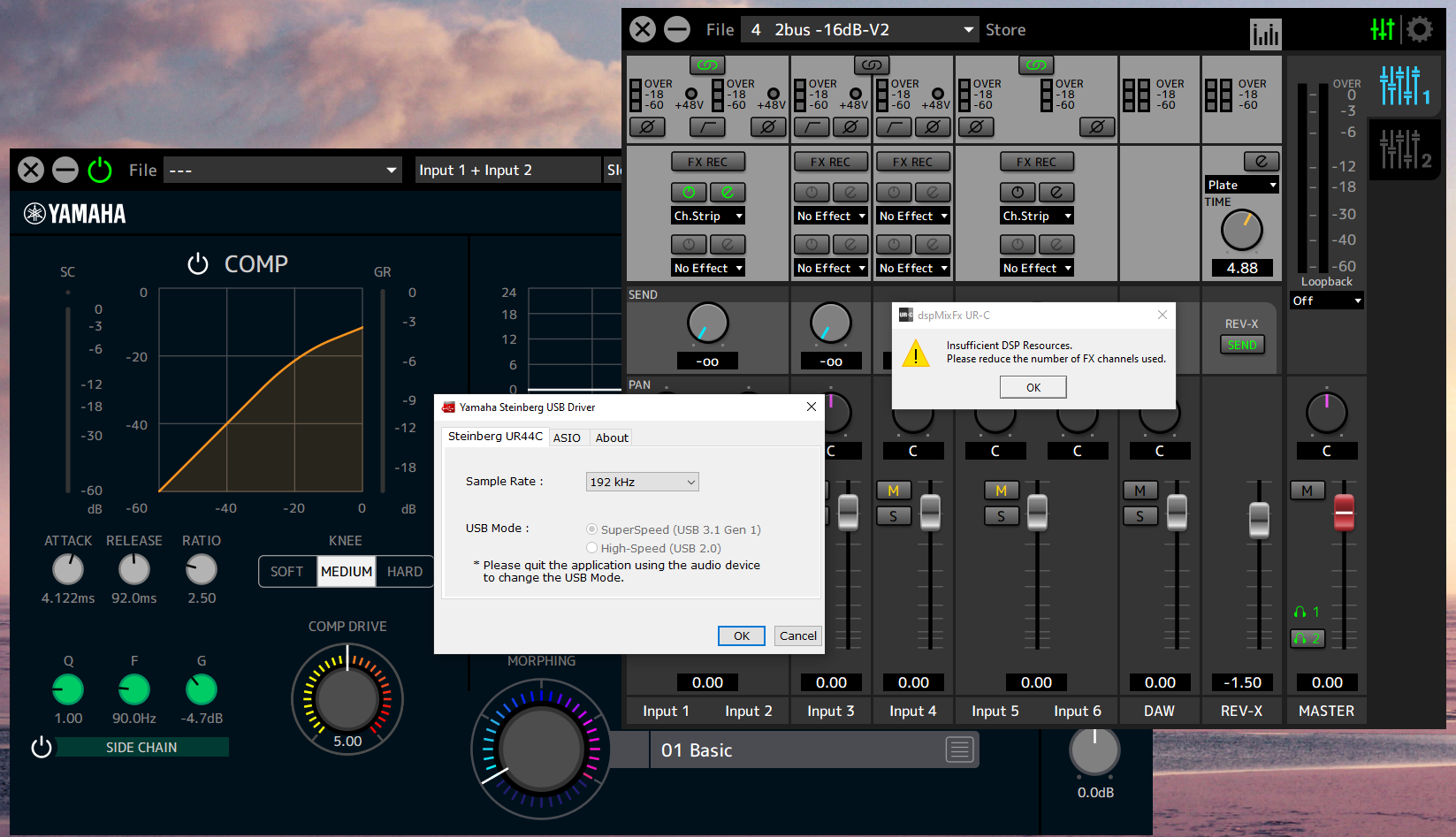Mute the Input 5 channel
This screenshot has width=1456, height=837.
(1002, 491)
